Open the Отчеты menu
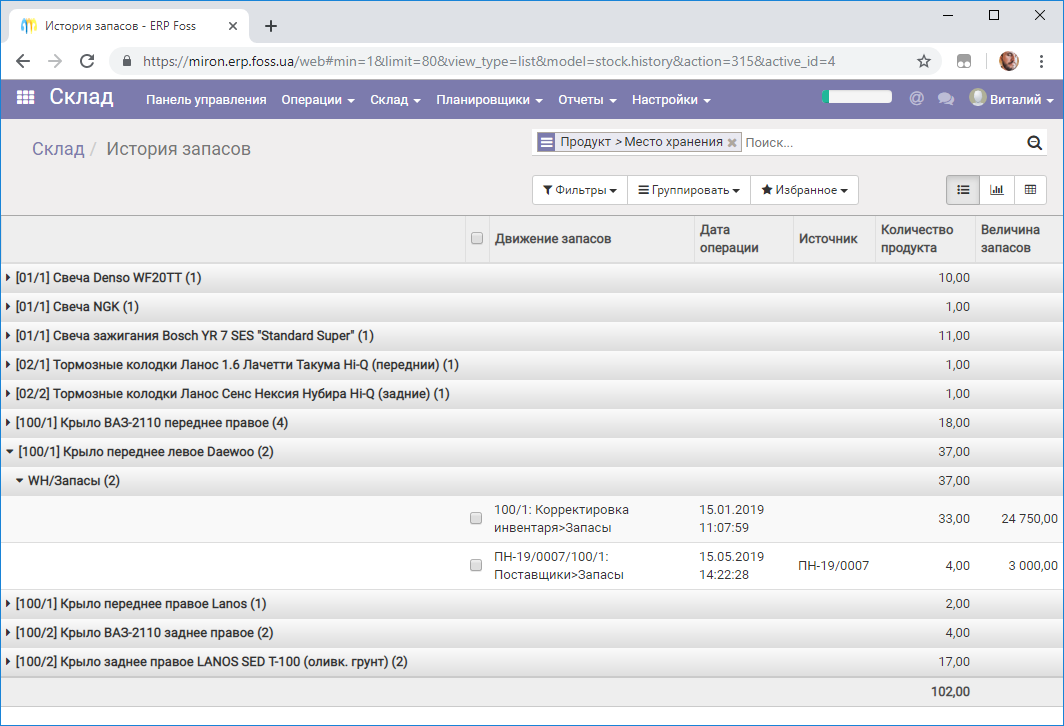 pyautogui.click(x=587, y=100)
